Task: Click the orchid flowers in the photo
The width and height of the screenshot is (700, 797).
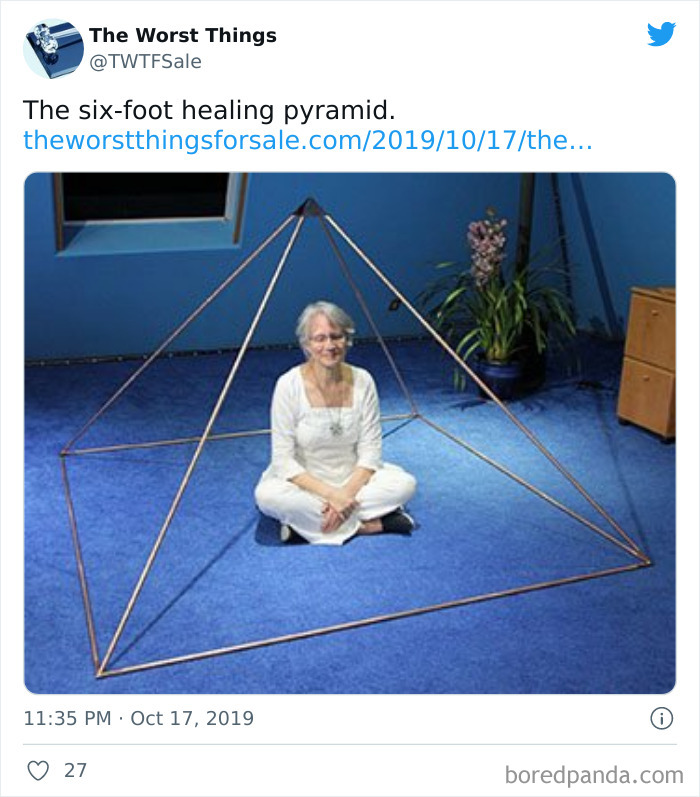Action: tap(488, 245)
